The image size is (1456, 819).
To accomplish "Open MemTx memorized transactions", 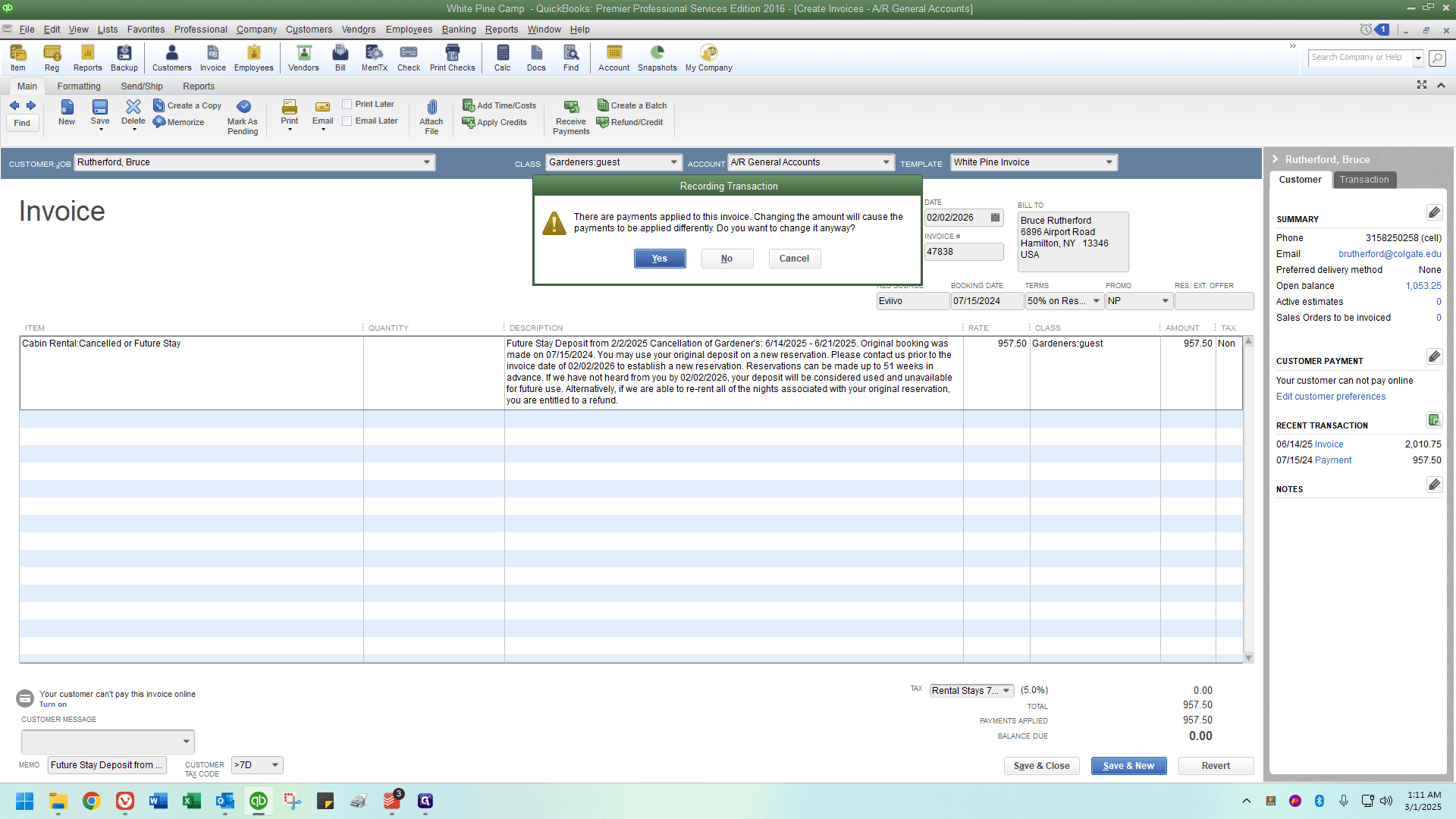I will (x=375, y=58).
